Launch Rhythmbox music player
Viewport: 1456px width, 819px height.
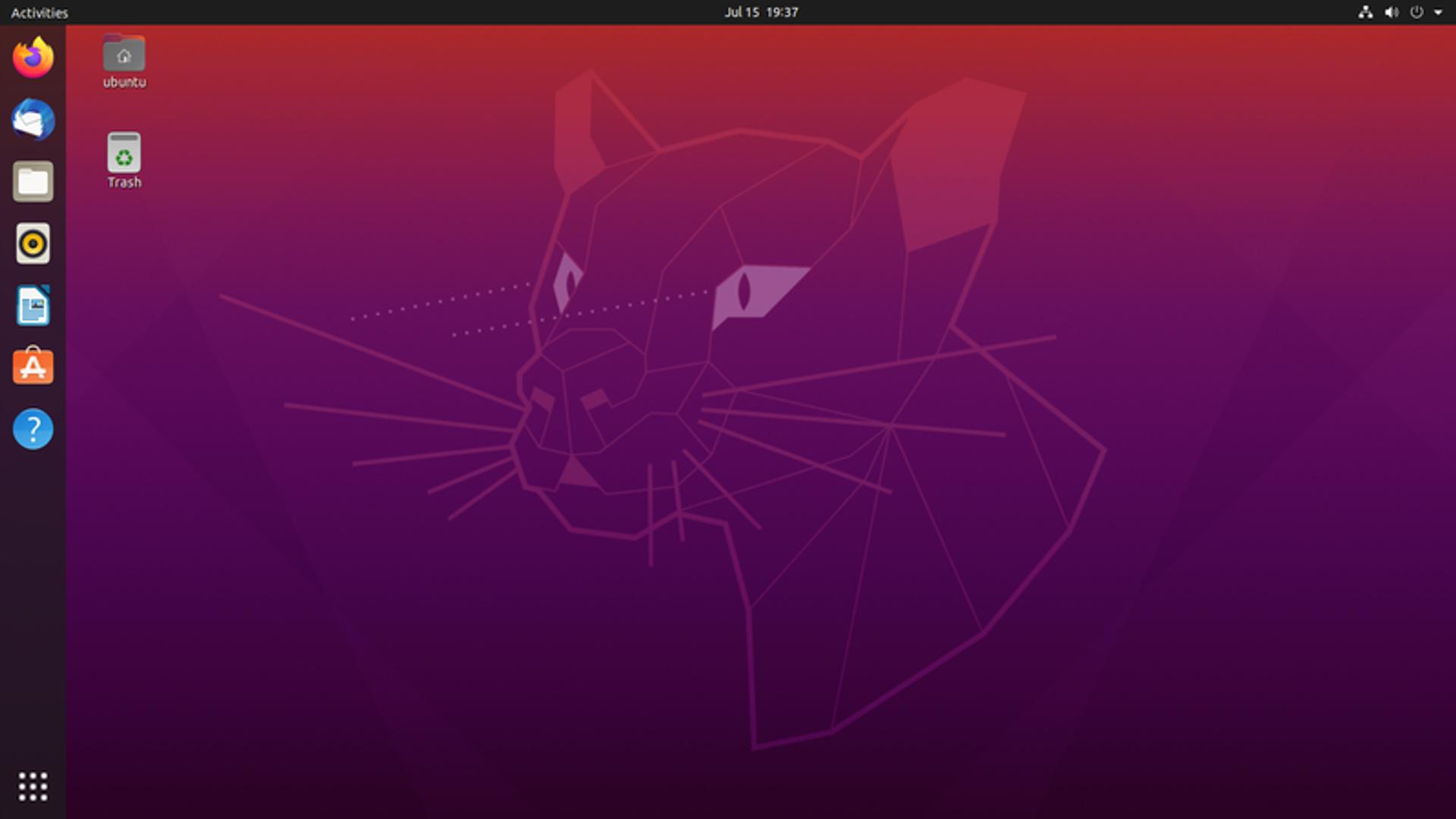tap(33, 244)
